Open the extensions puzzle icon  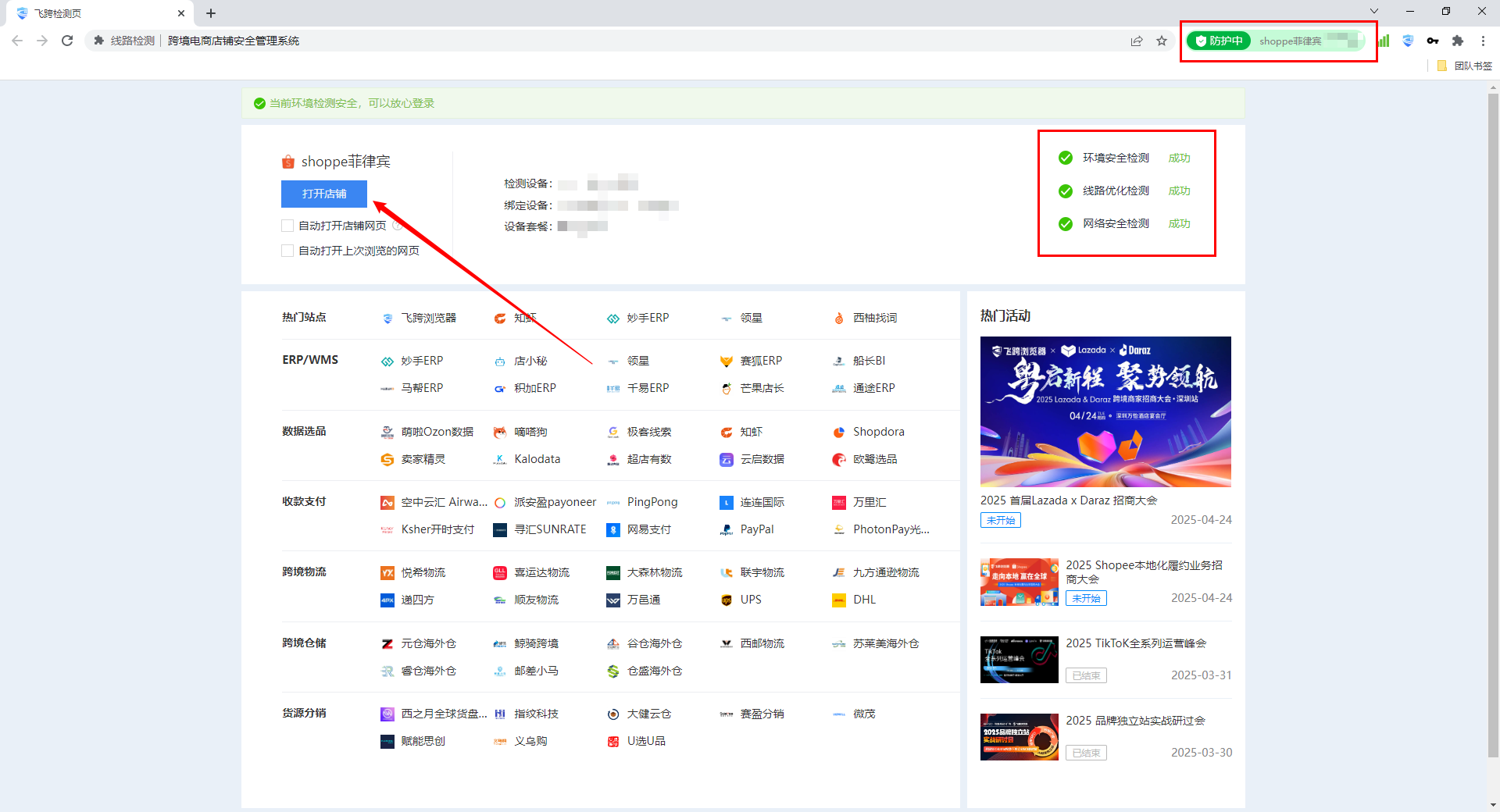point(1458,41)
